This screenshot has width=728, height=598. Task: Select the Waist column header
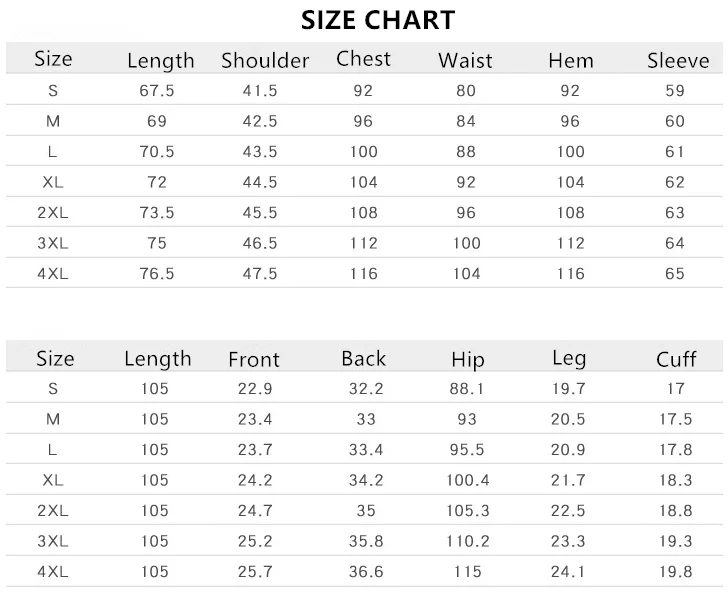[x=465, y=61]
